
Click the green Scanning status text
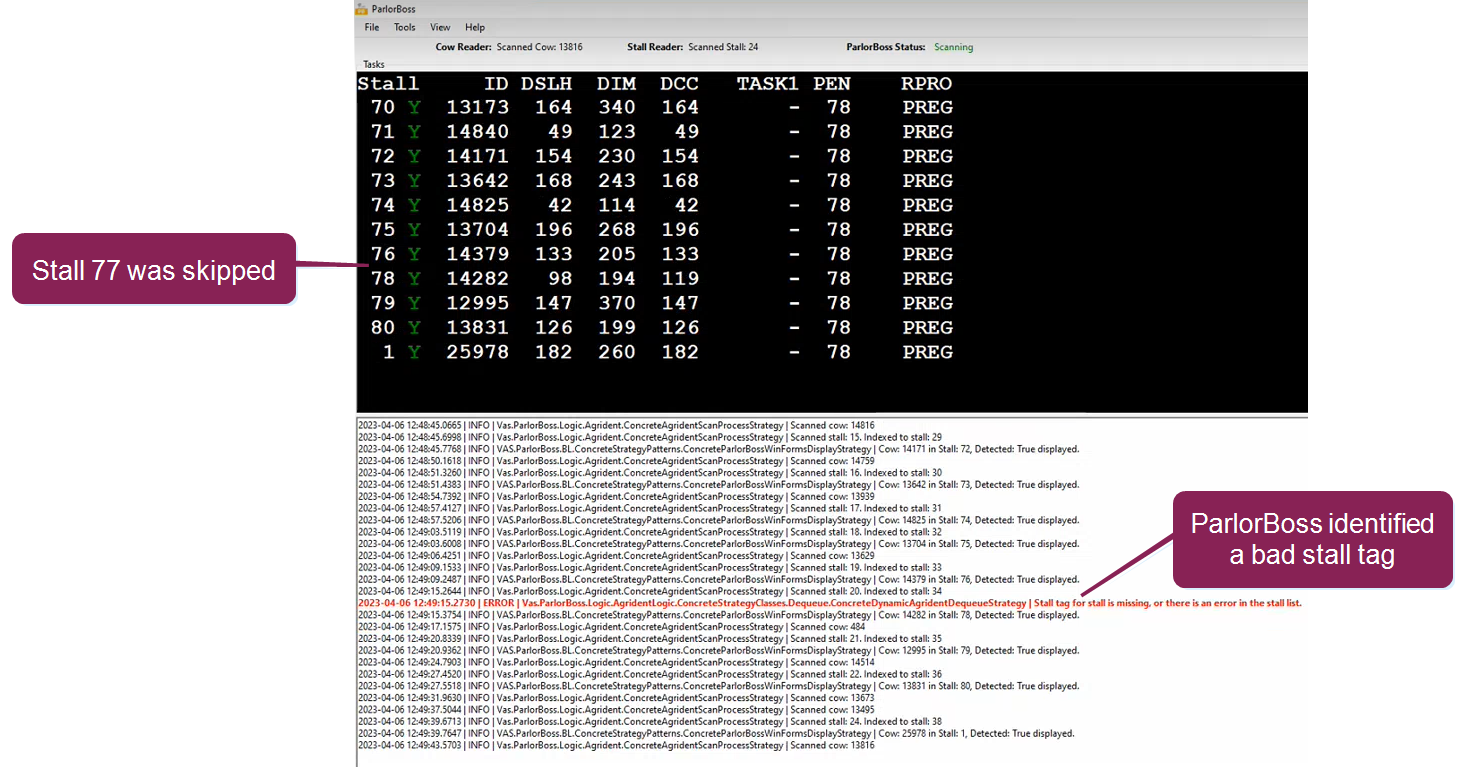(x=953, y=47)
